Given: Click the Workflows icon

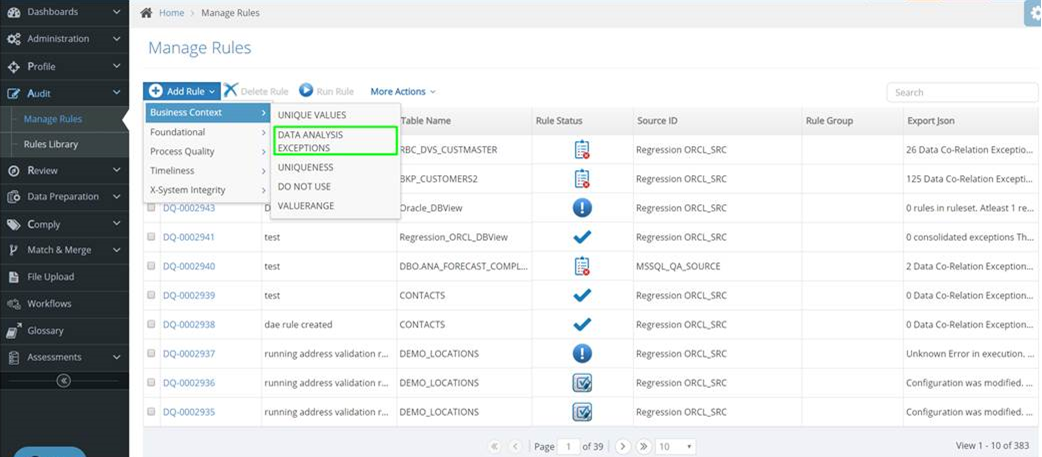Looking at the screenshot, I should point(13,304).
